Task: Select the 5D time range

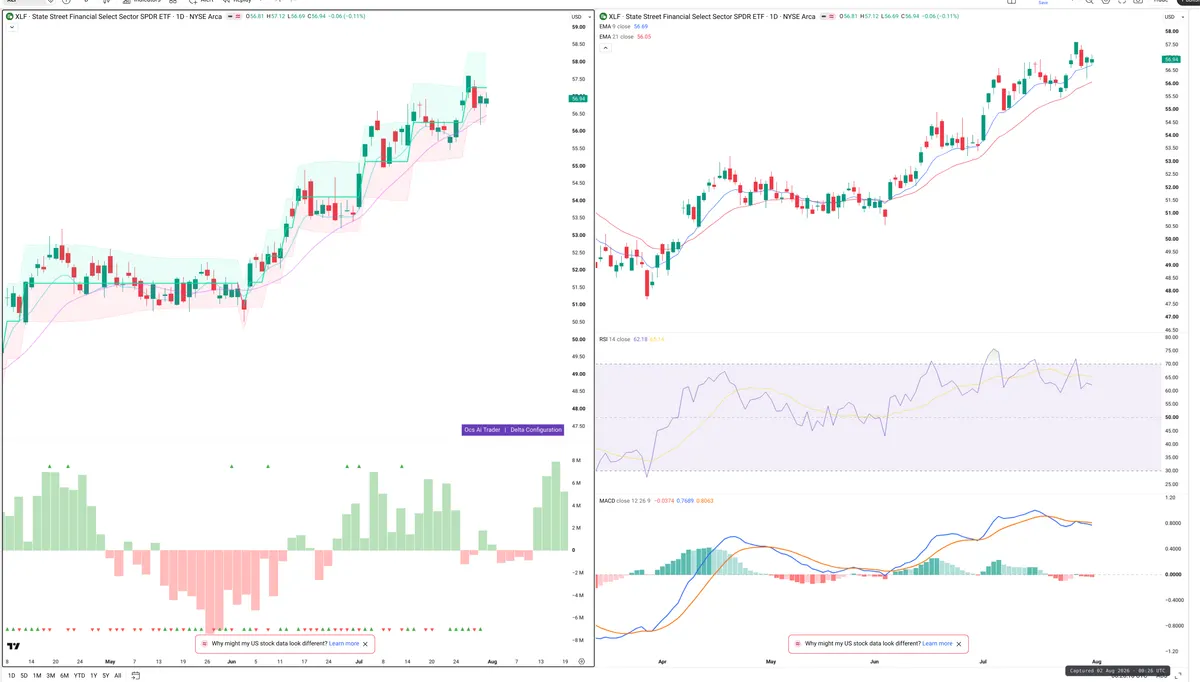Action: click(x=24, y=676)
